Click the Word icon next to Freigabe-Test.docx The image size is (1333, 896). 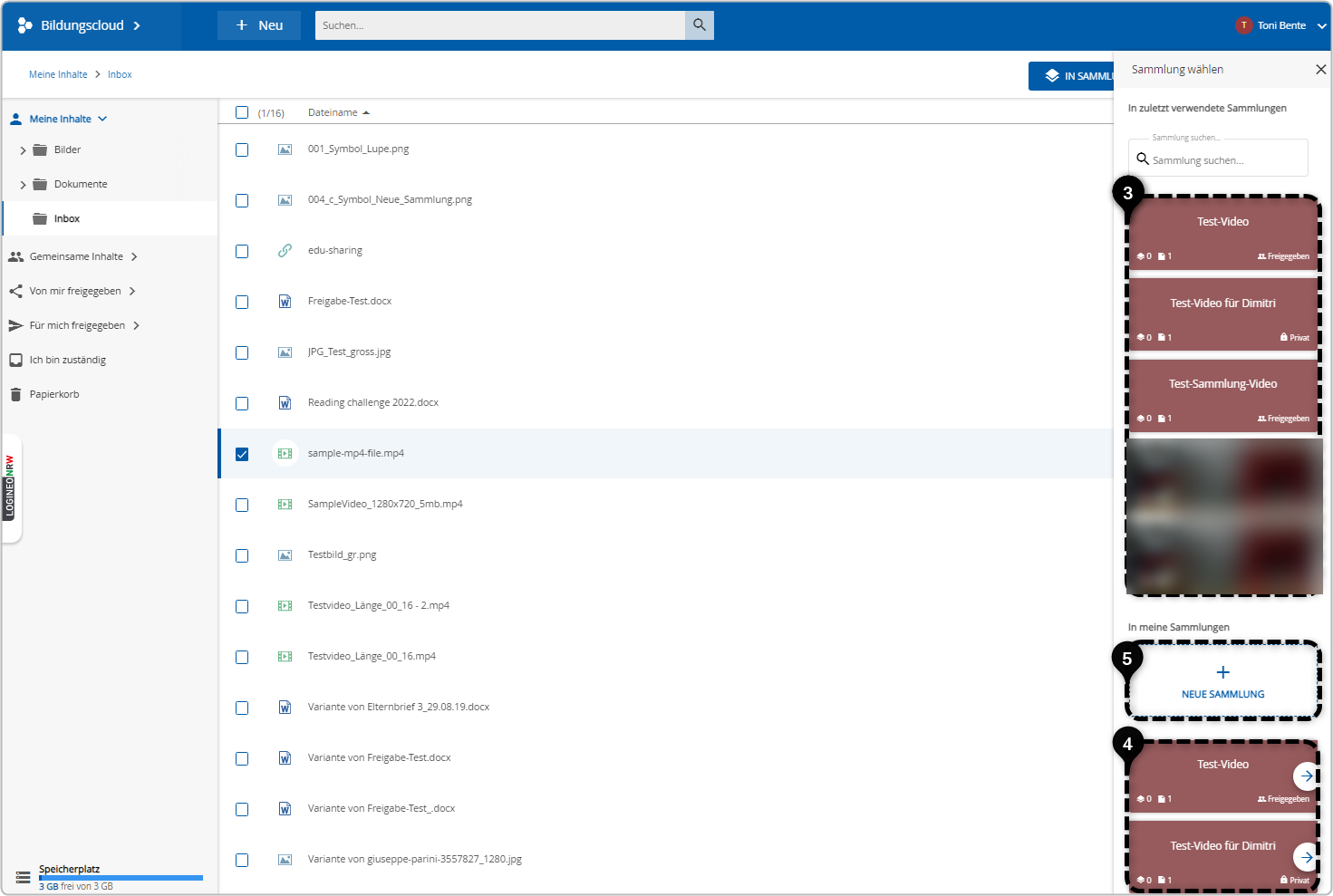coord(285,301)
